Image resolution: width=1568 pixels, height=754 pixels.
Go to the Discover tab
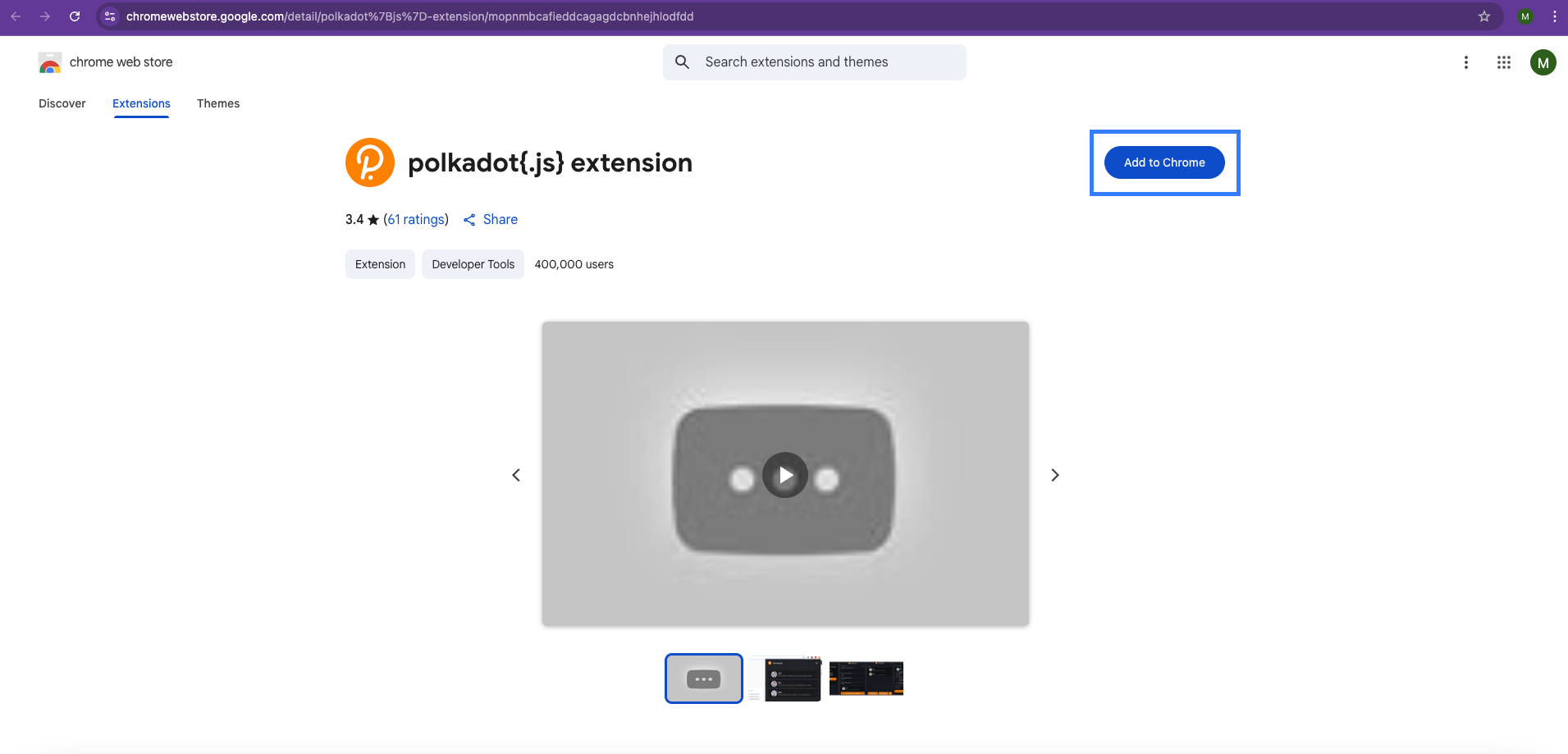pyautogui.click(x=62, y=103)
